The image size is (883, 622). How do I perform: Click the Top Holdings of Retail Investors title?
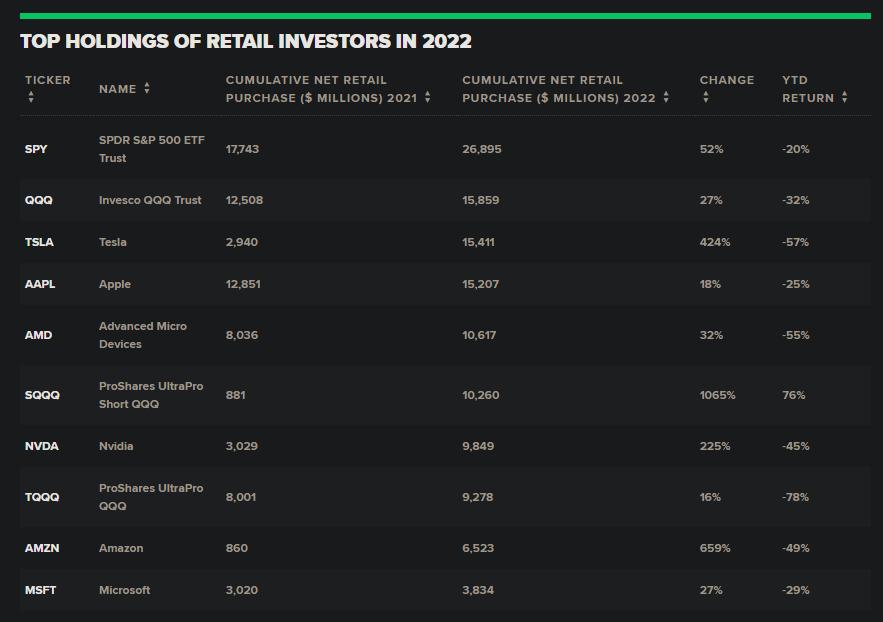(x=246, y=41)
